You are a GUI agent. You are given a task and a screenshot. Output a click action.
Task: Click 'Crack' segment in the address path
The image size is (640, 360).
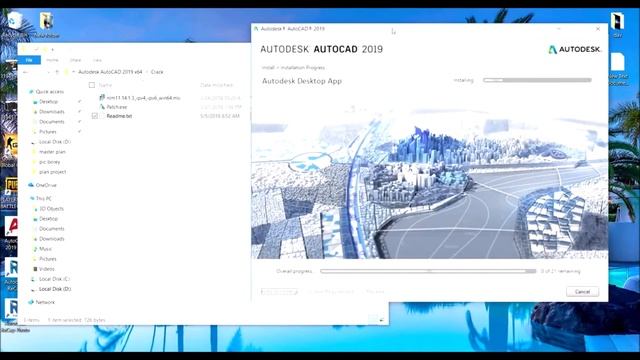point(157,72)
